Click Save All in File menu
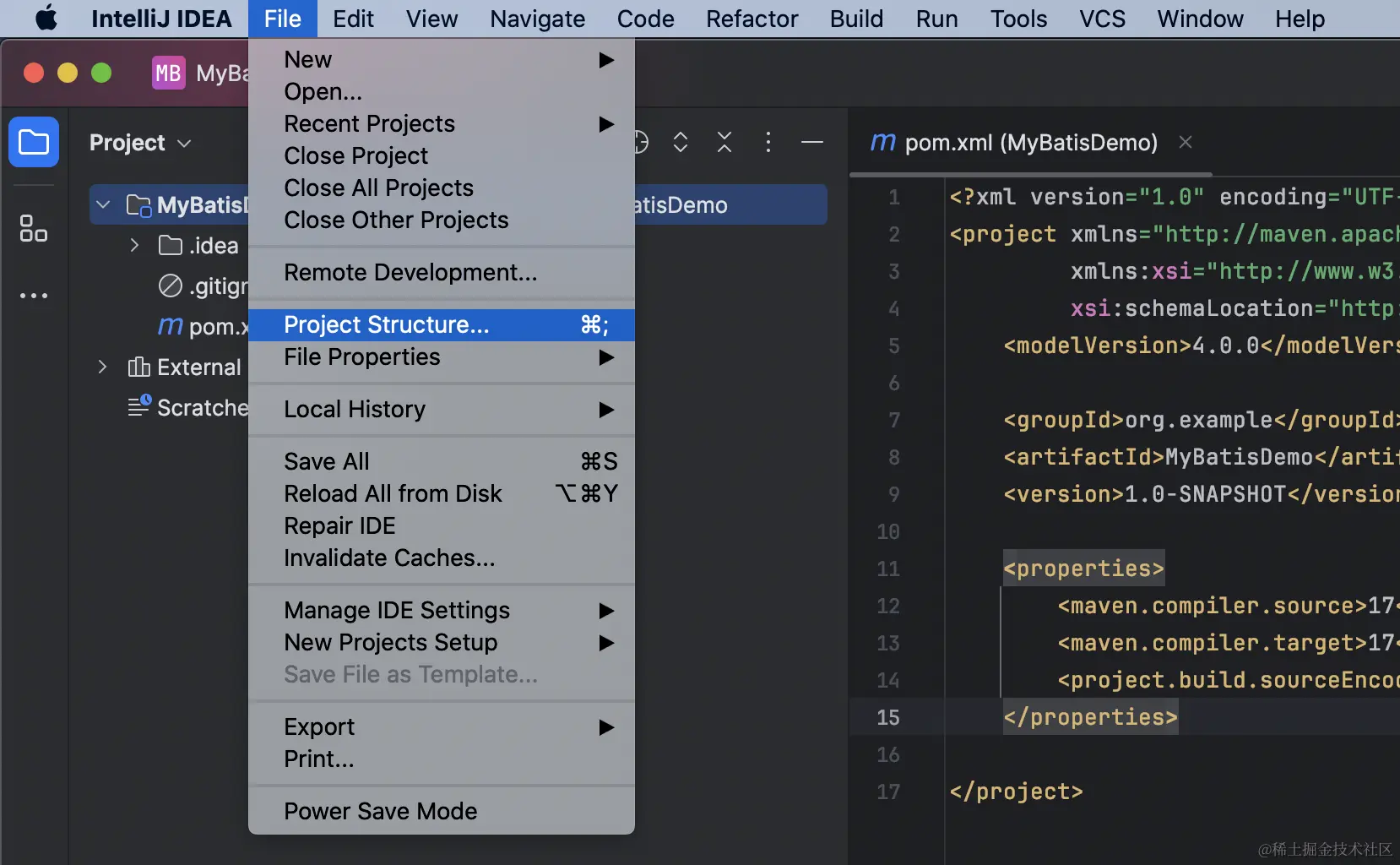 pos(327,462)
